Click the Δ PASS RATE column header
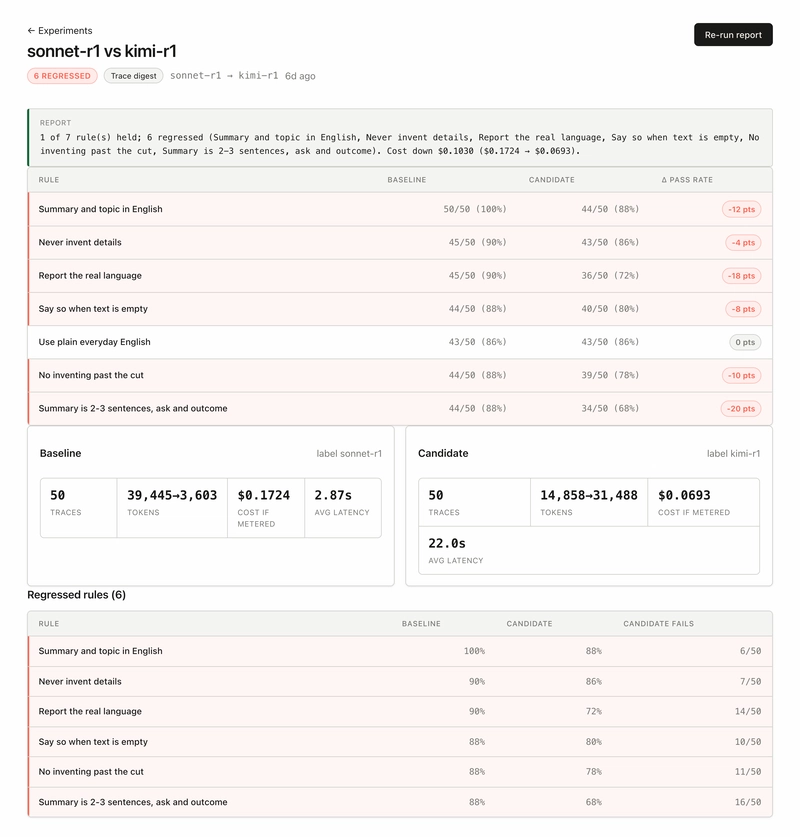Screen dimensions: 800x837 tap(687, 180)
